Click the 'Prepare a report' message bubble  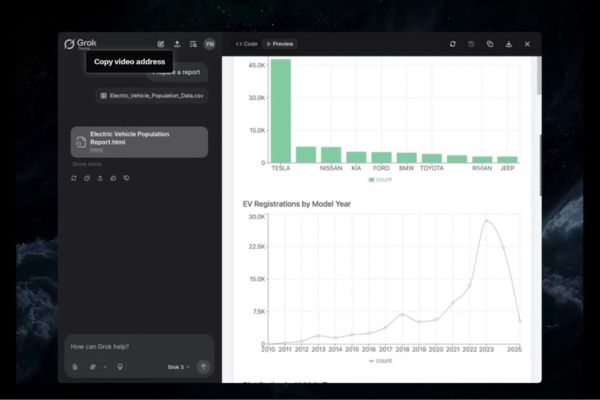coord(176,72)
